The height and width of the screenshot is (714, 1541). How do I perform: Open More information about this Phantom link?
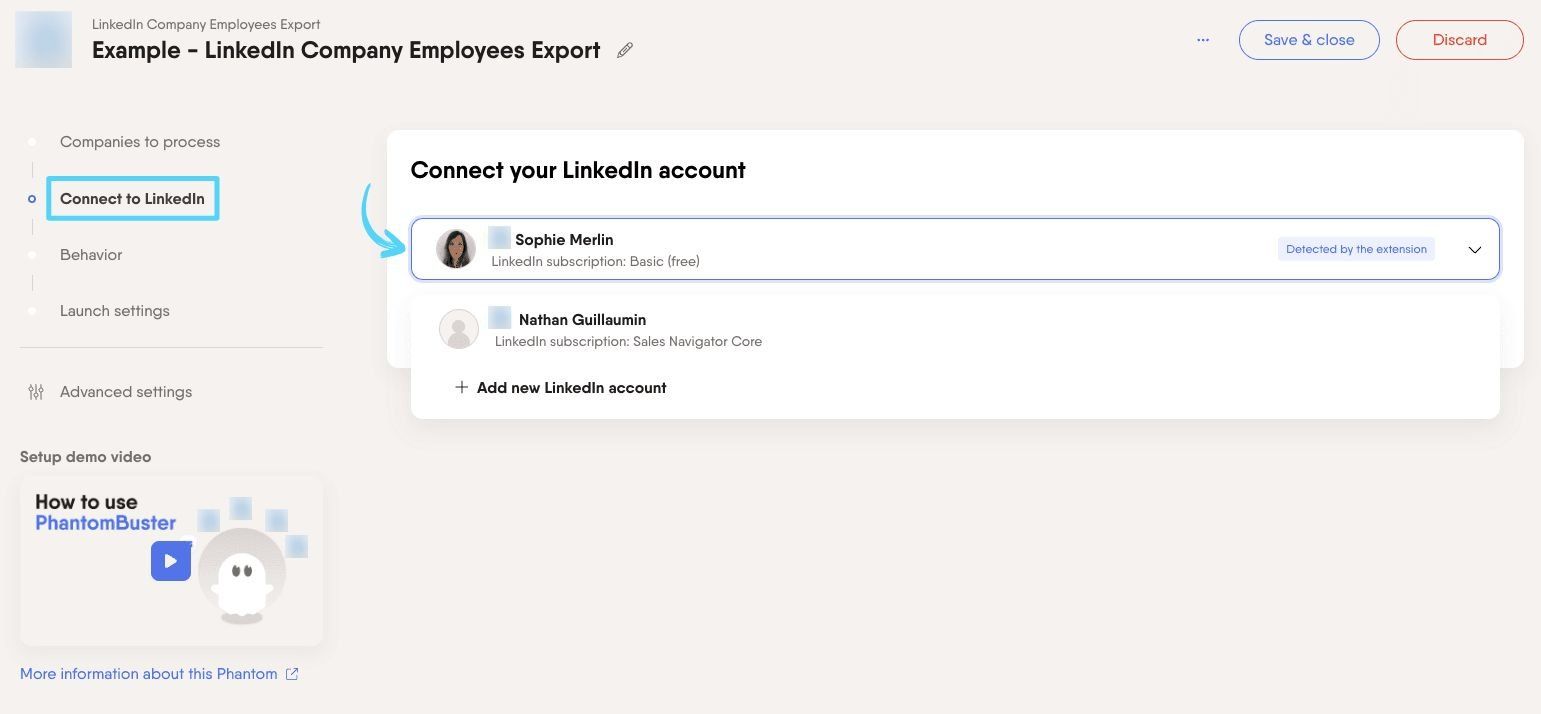(x=149, y=674)
